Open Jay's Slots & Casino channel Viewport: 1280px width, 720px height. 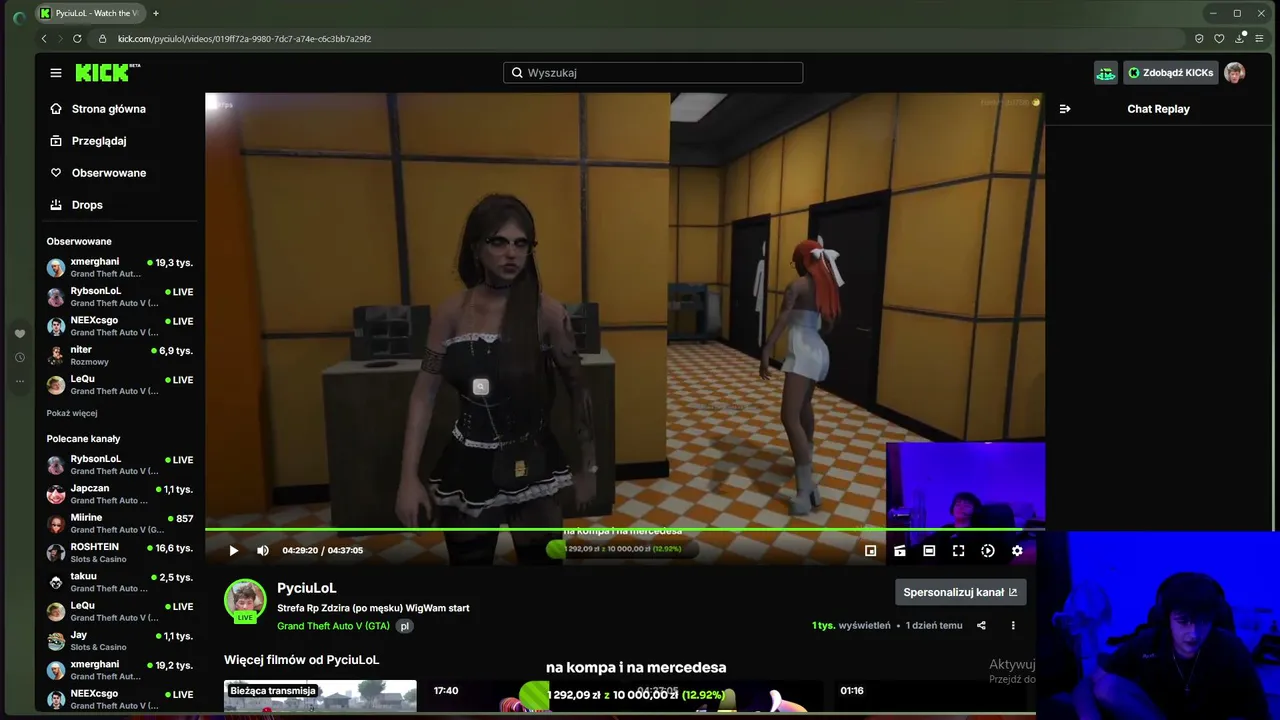tap(120, 640)
